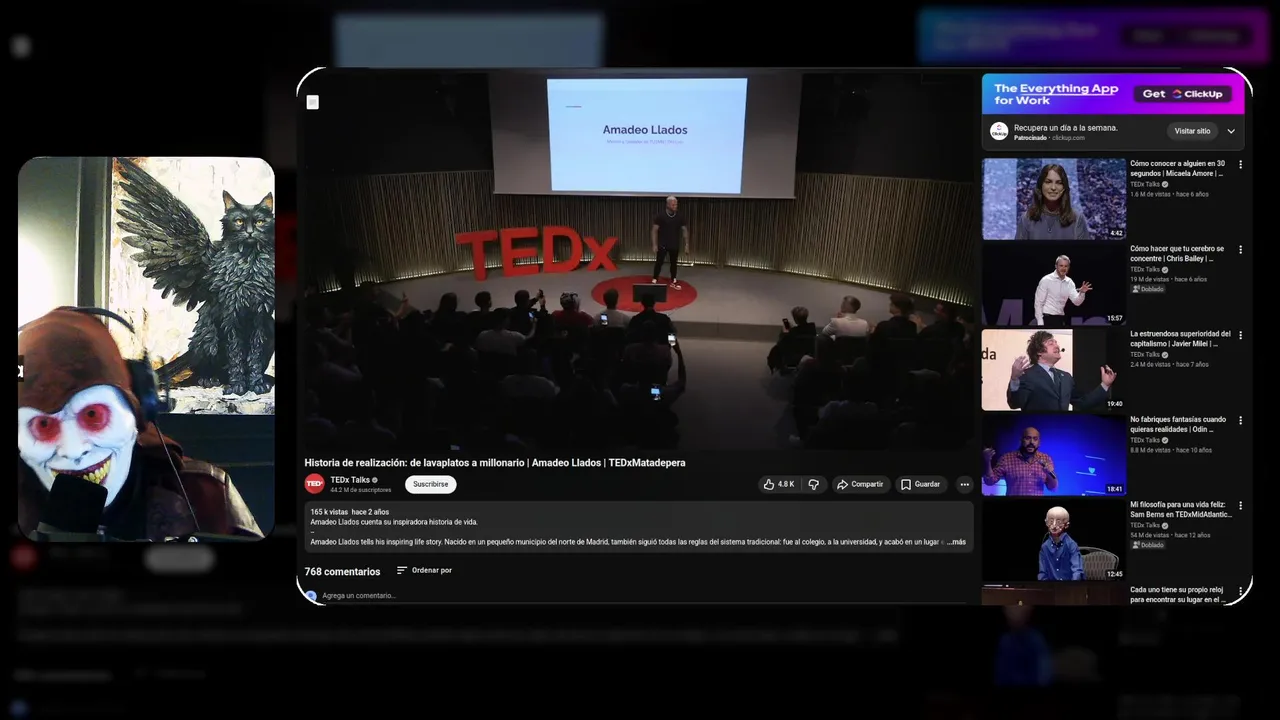Expand the ClickUp ad chevron
This screenshot has height=720, width=1280.
[x=1231, y=131]
